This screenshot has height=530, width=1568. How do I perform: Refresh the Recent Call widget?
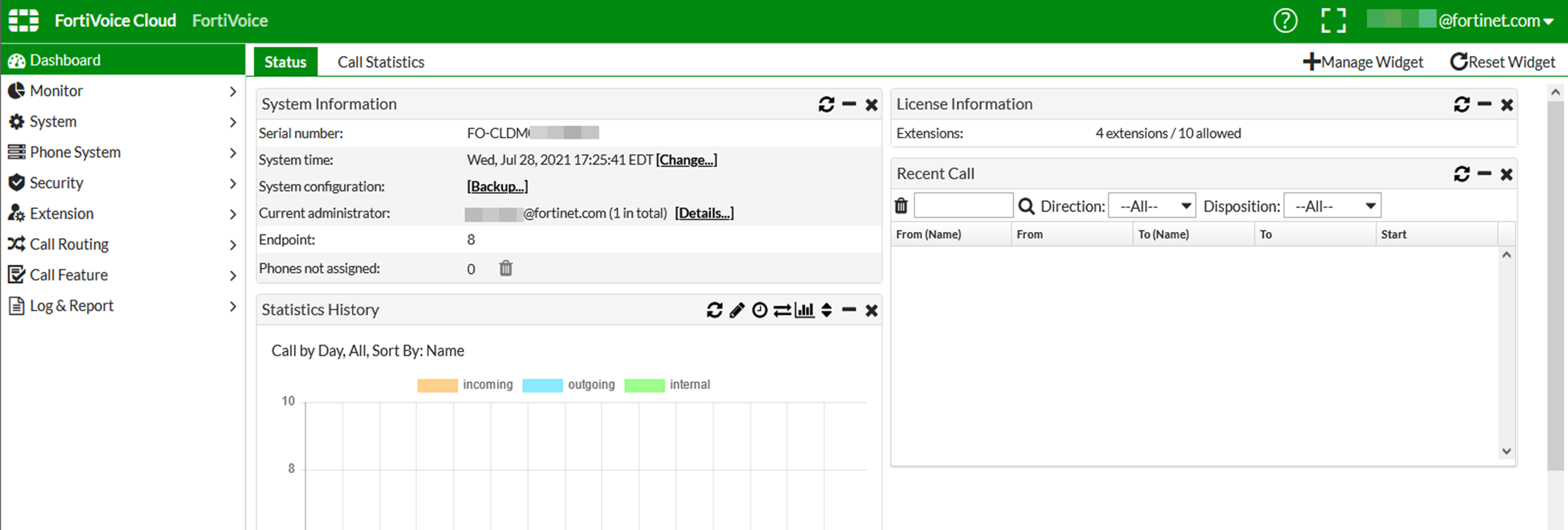point(1462,174)
